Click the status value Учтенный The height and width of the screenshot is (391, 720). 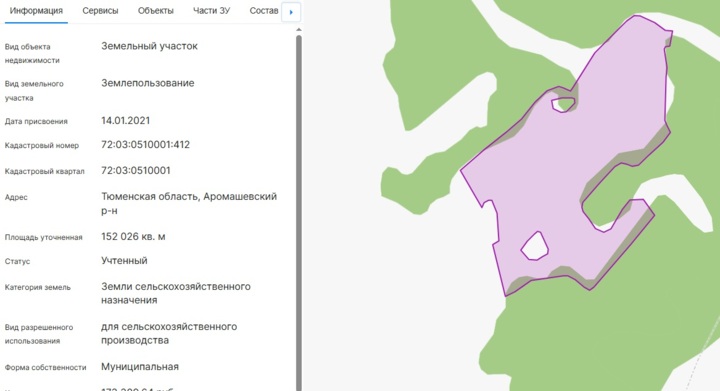point(124,261)
